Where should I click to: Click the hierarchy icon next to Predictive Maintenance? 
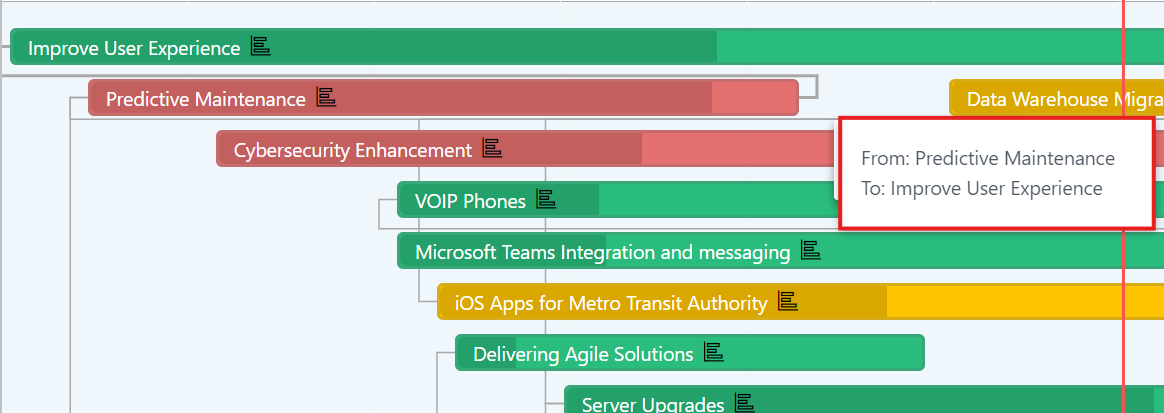[327, 97]
